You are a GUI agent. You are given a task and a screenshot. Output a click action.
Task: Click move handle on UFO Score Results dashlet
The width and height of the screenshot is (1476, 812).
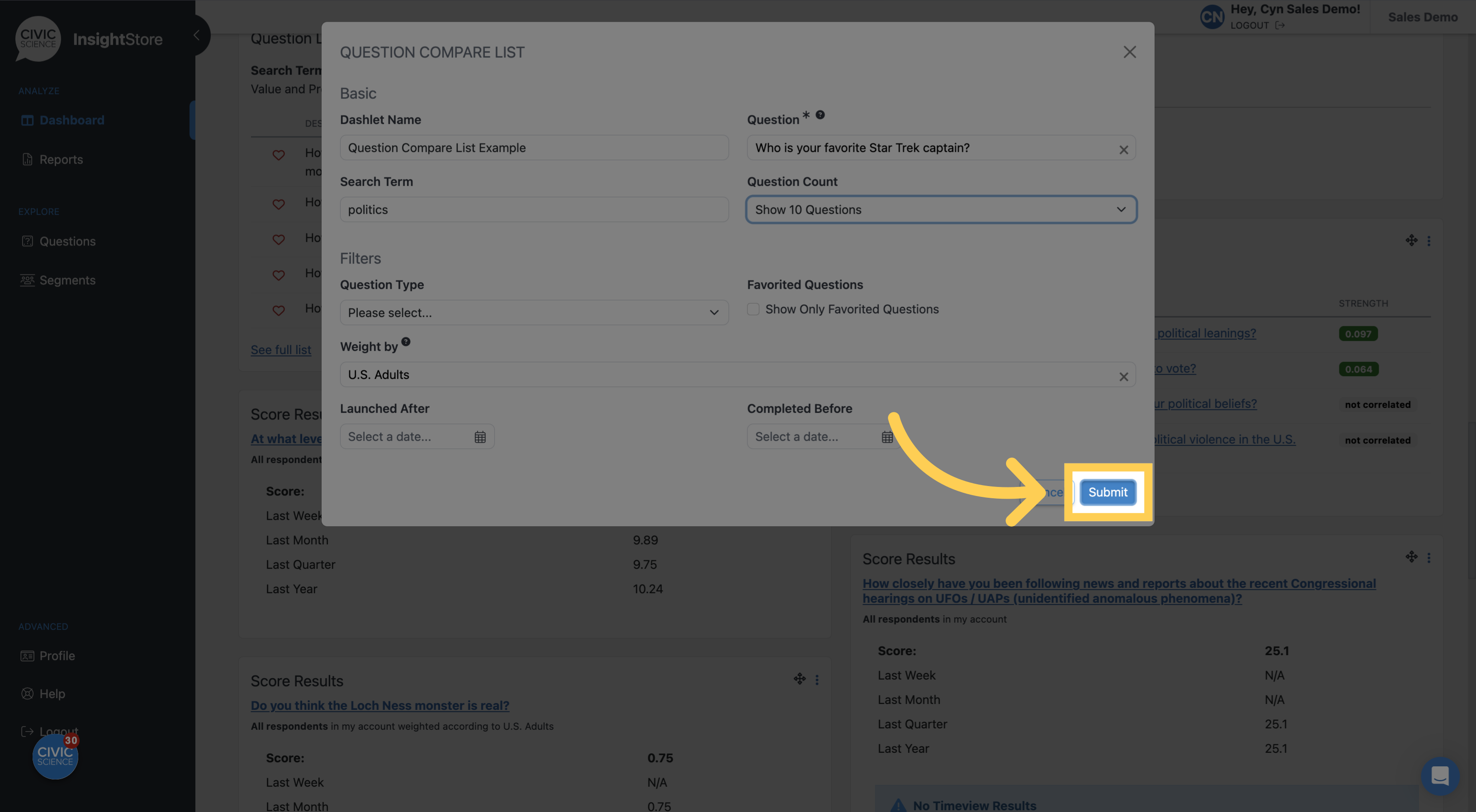click(x=1411, y=557)
